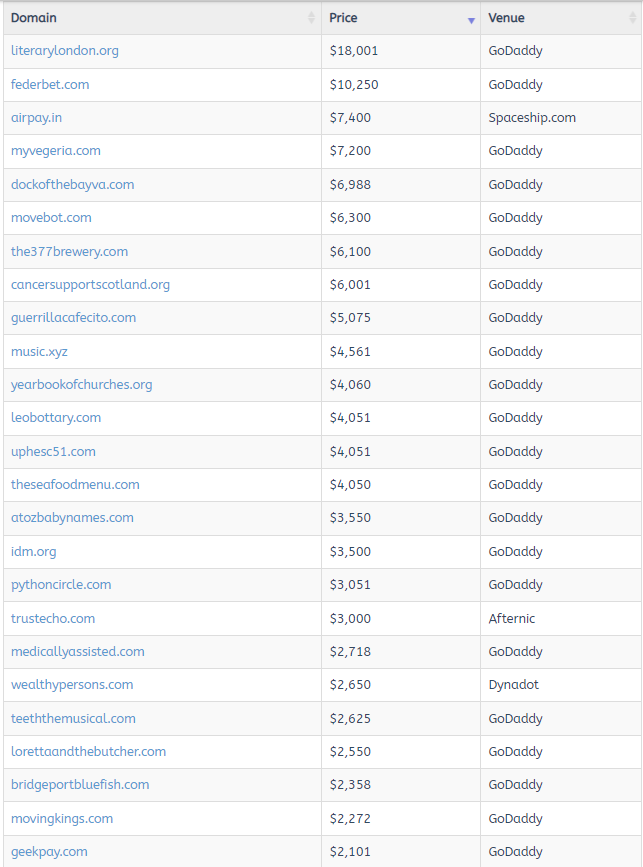Open the movingkings.com link
Screen dimensions: 643x867
pyautogui.click(x=62, y=819)
